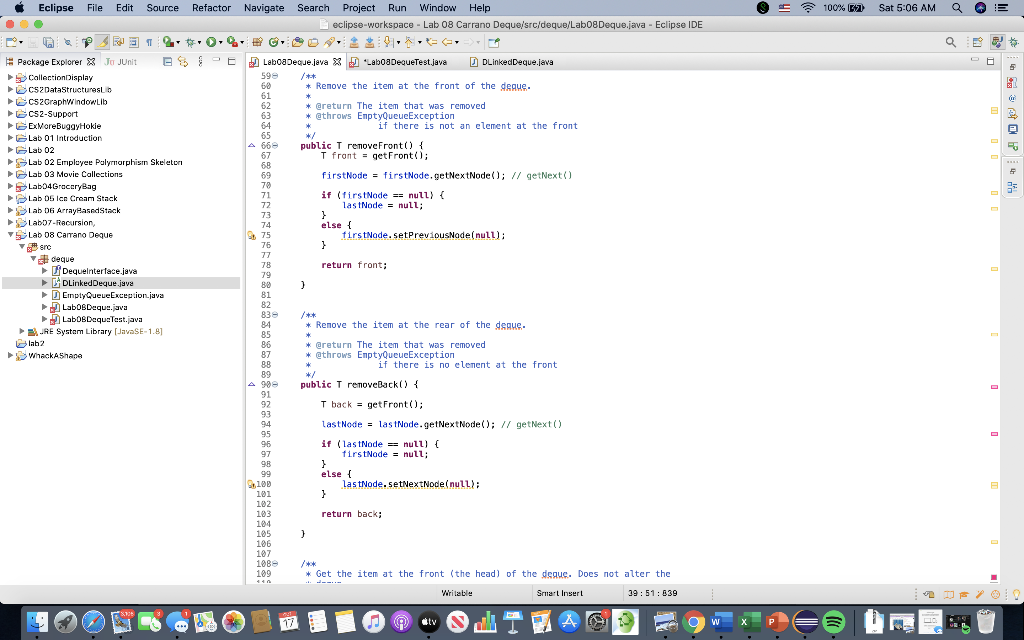Screen dimensions: 1024x640
Task: Toggle Show Whitespace Characters pilcrow button
Action: (x=149, y=42)
